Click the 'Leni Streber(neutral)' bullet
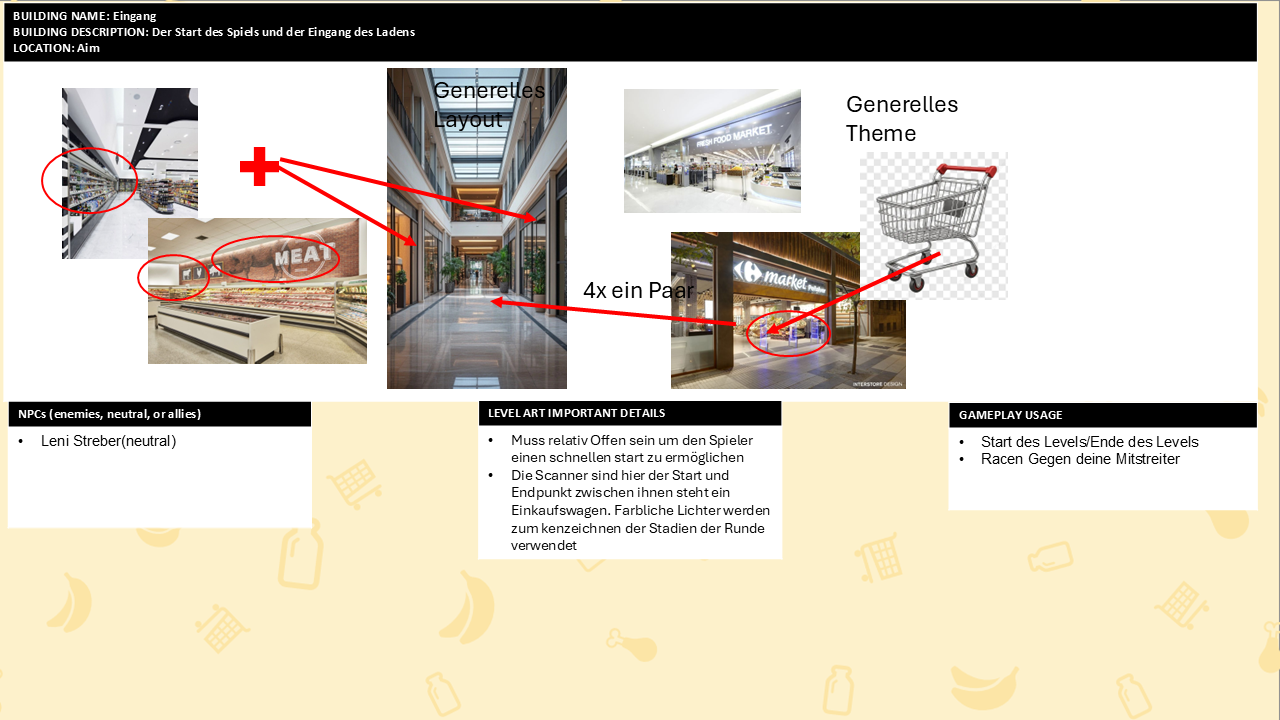This screenshot has height=720, width=1280. pos(109,441)
